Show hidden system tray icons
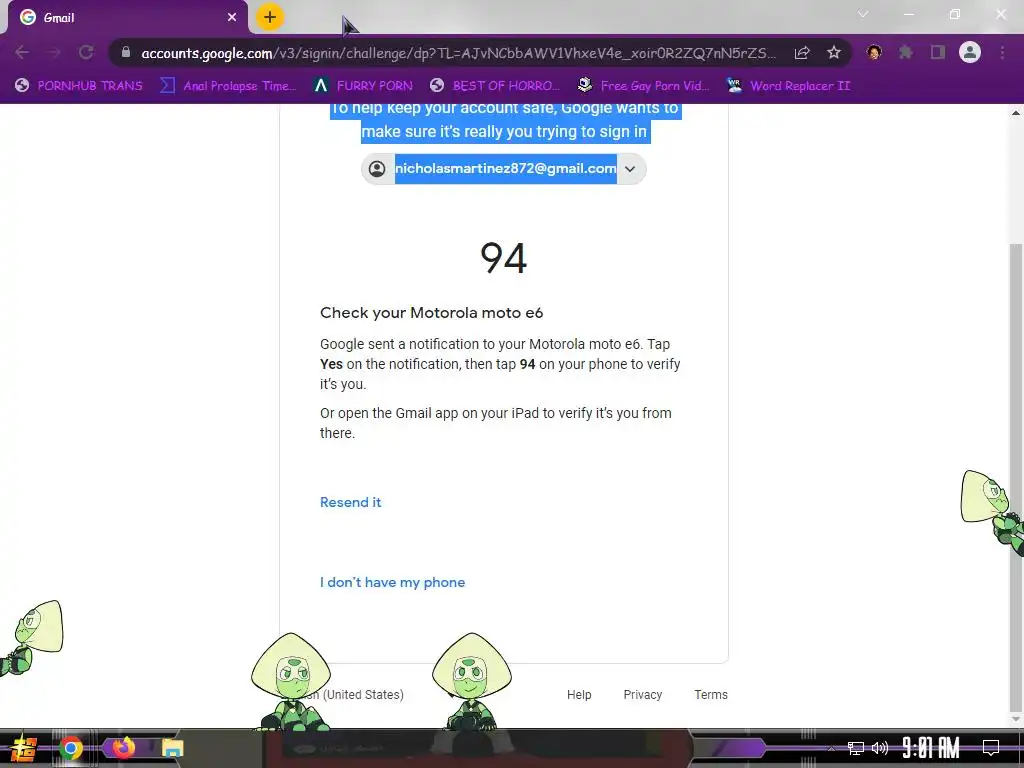 (x=831, y=748)
